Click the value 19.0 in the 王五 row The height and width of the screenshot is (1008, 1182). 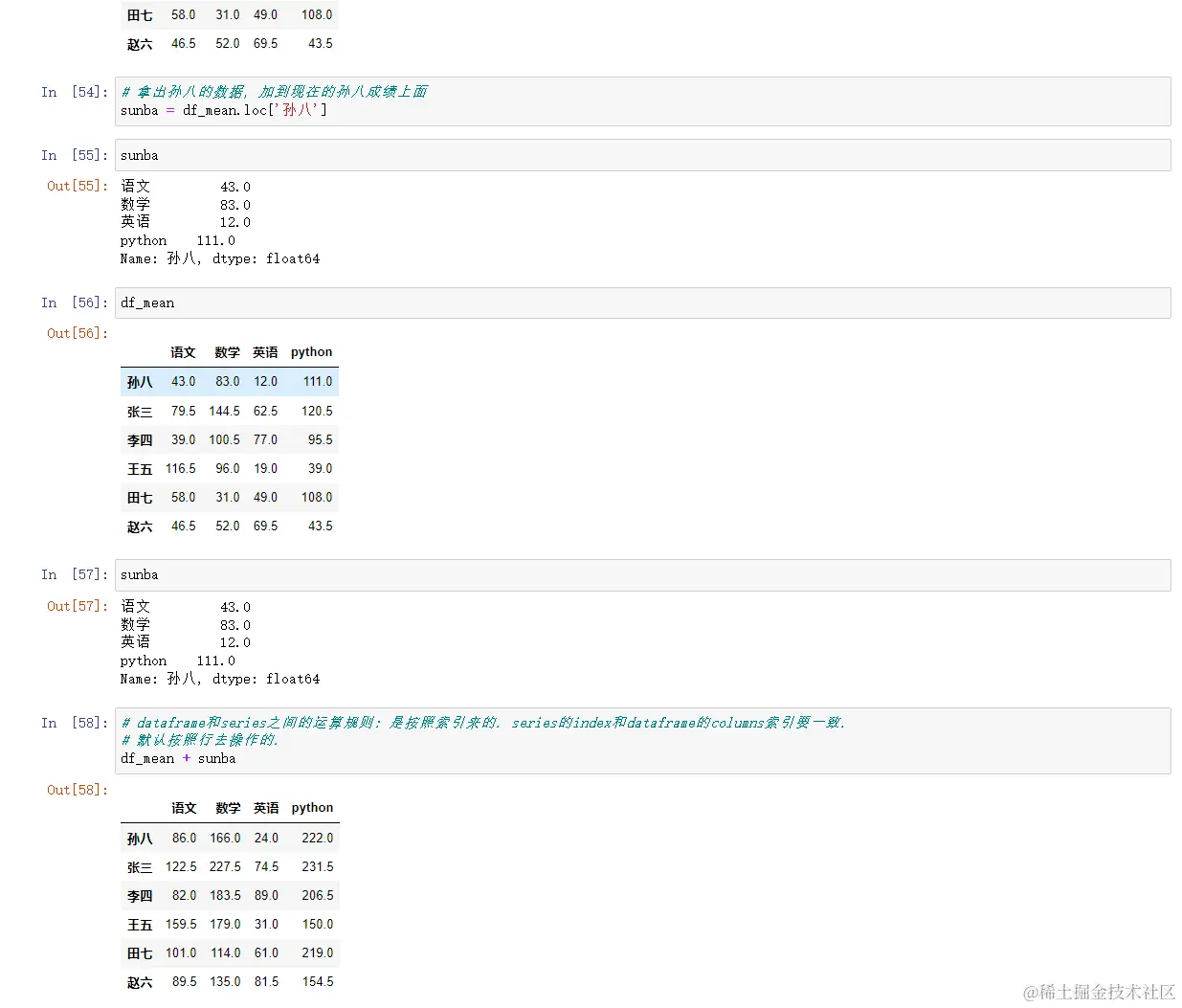(x=266, y=468)
